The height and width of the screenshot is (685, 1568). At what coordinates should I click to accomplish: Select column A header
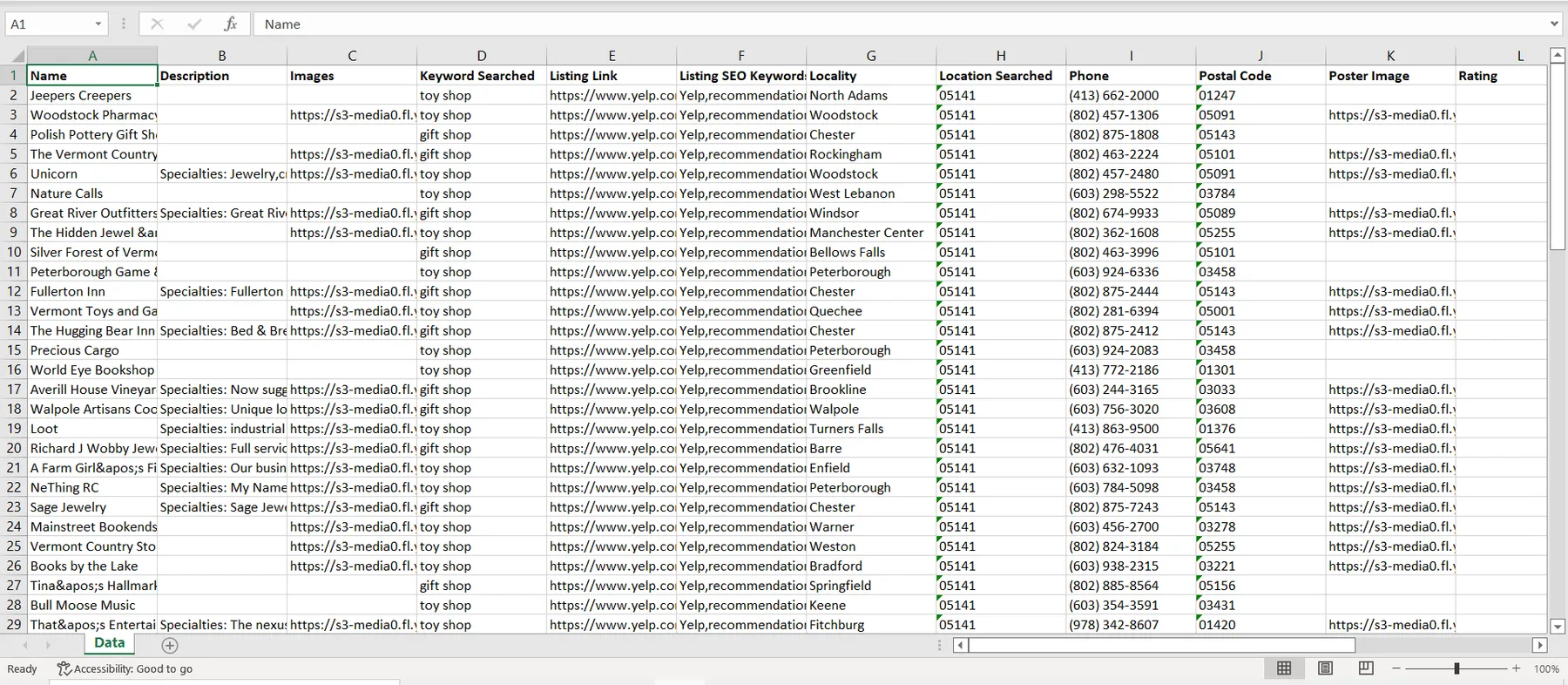[92, 56]
